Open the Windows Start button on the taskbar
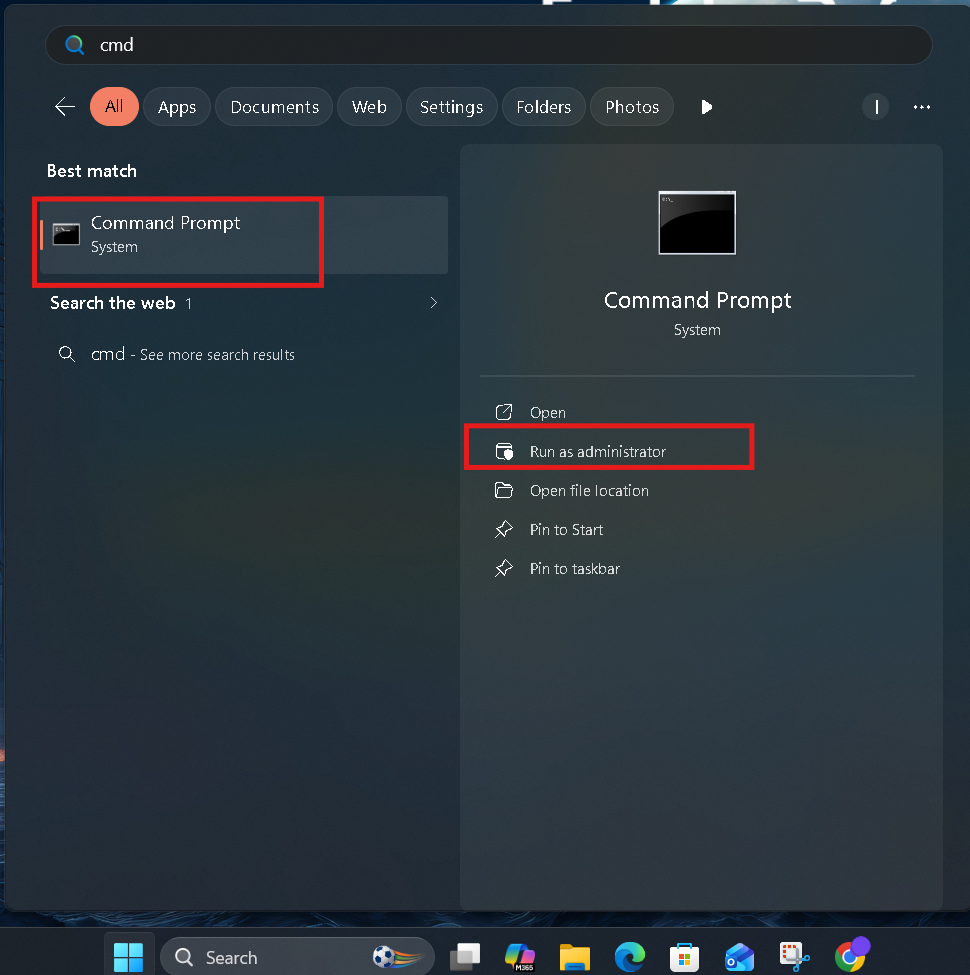 point(129,957)
